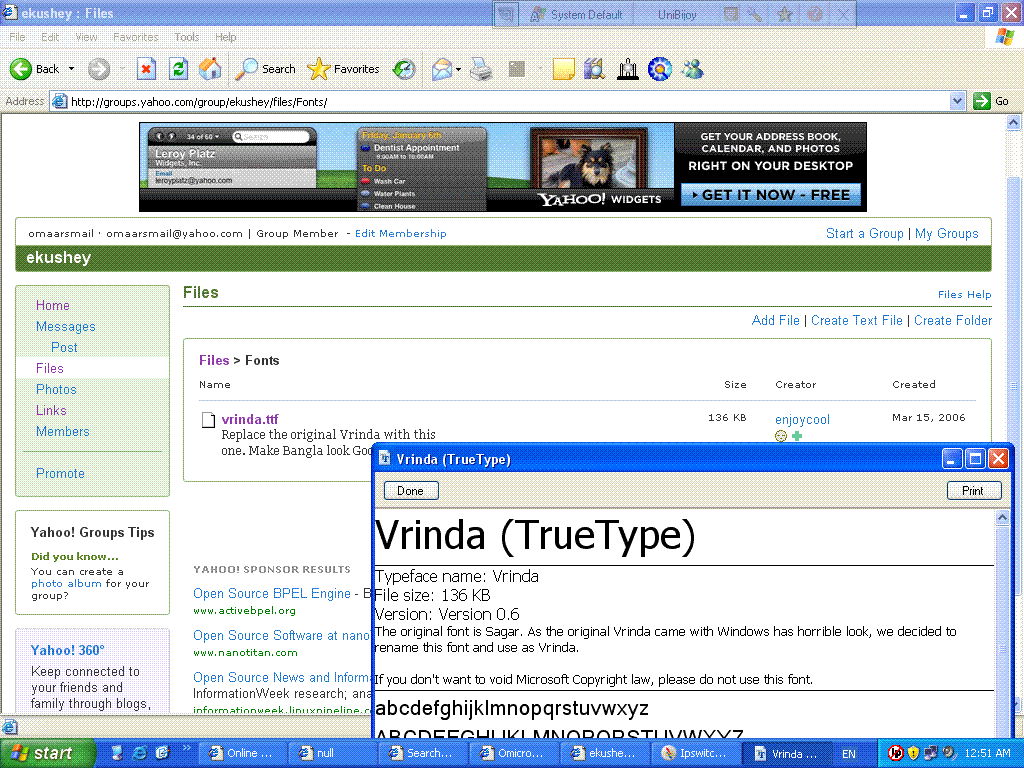Click Files breadcrumb before Fonts
Viewport: 1024px width, 768px height.
pyautogui.click(x=214, y=360)
